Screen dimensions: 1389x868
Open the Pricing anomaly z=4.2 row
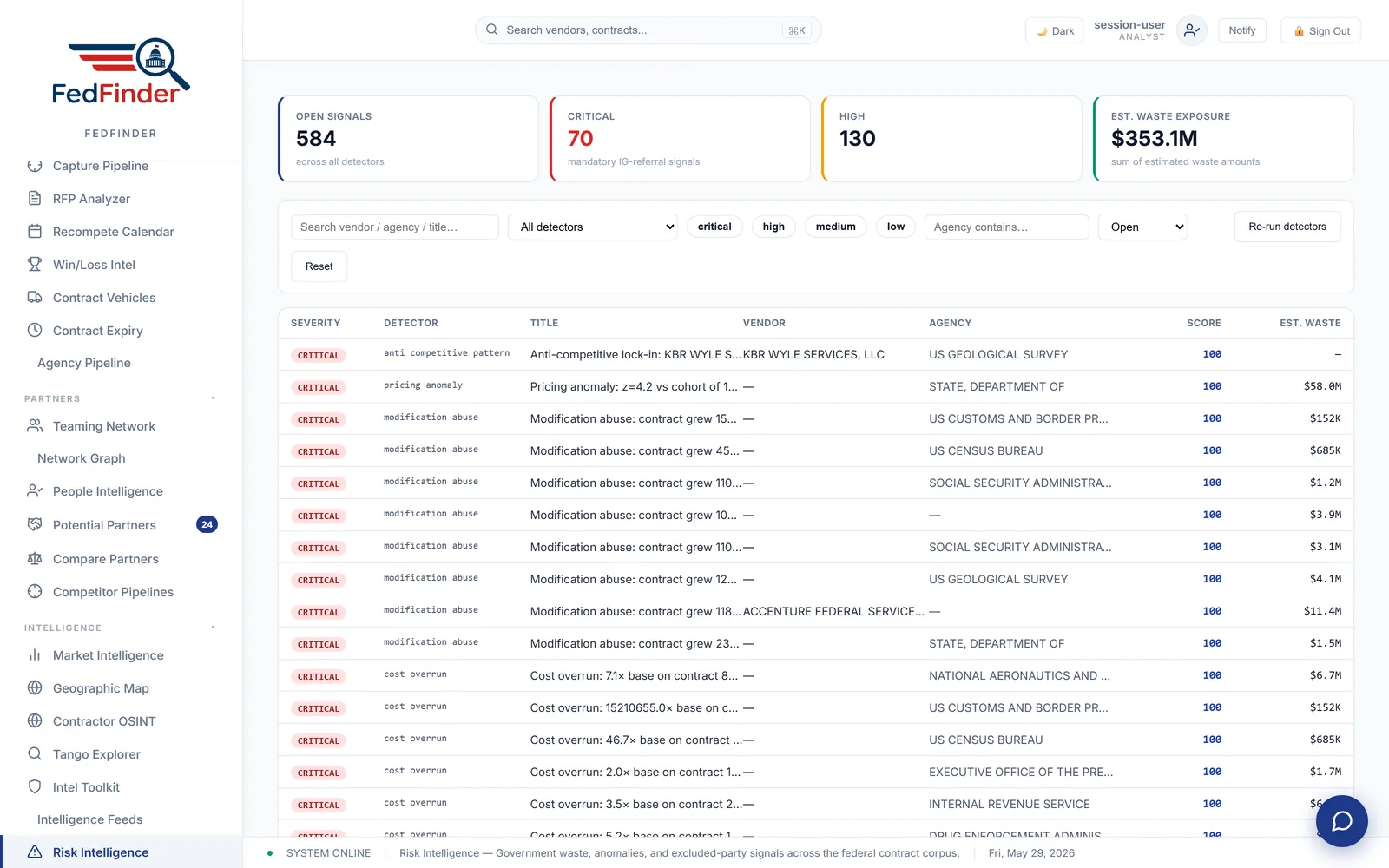coord(816,386)
